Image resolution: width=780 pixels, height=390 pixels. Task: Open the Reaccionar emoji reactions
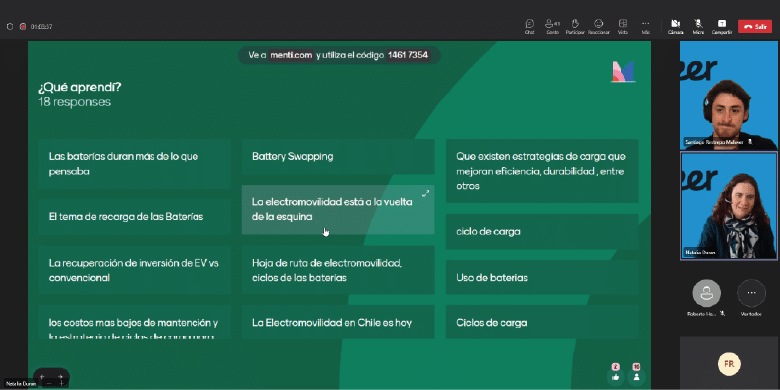click(598, 26)
